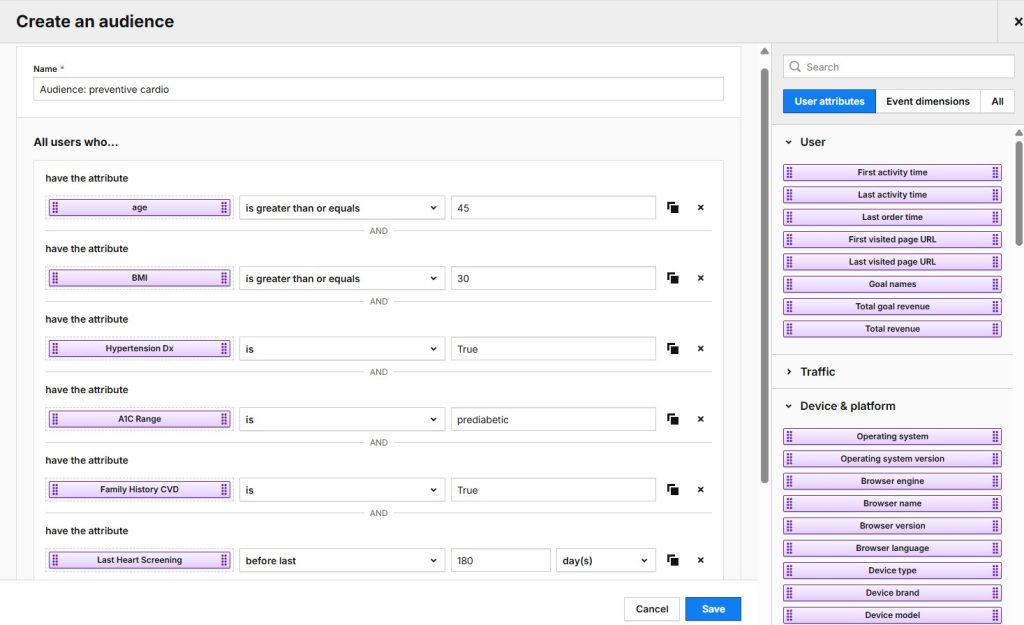This screenshot has height=625, width=1024.
Task: Copy the Family History CVD condition
Action: click(673, 490)
